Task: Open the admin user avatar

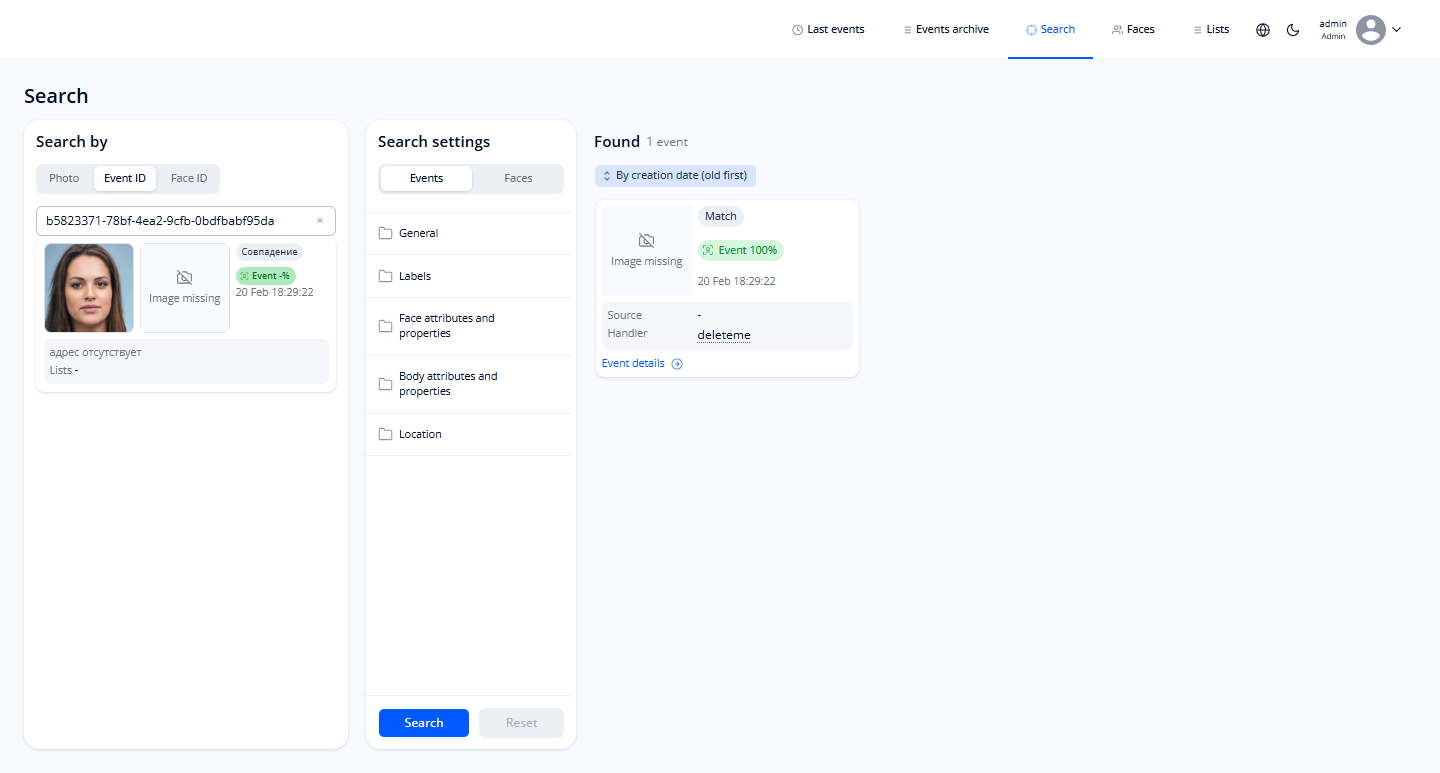Action: tap(1371, 29)
